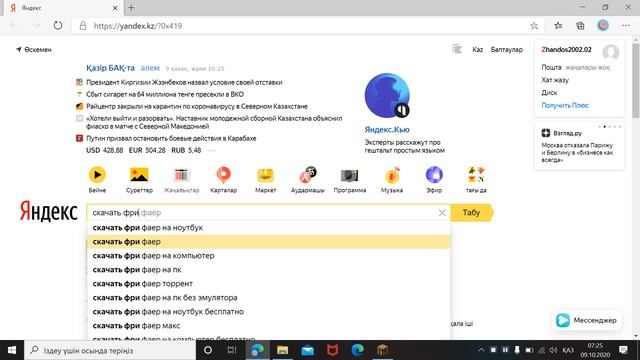Open EUR 504,28 exchange rate
640x360 pixels.
pyautogui.click(x=147, y=150)
